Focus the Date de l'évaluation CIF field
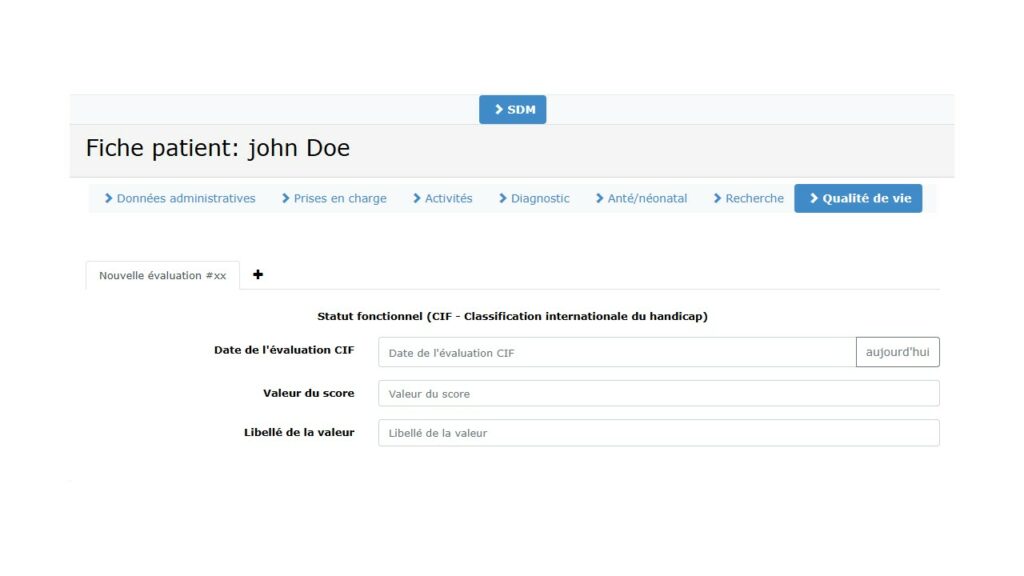1024x576 pixels. 616,353
